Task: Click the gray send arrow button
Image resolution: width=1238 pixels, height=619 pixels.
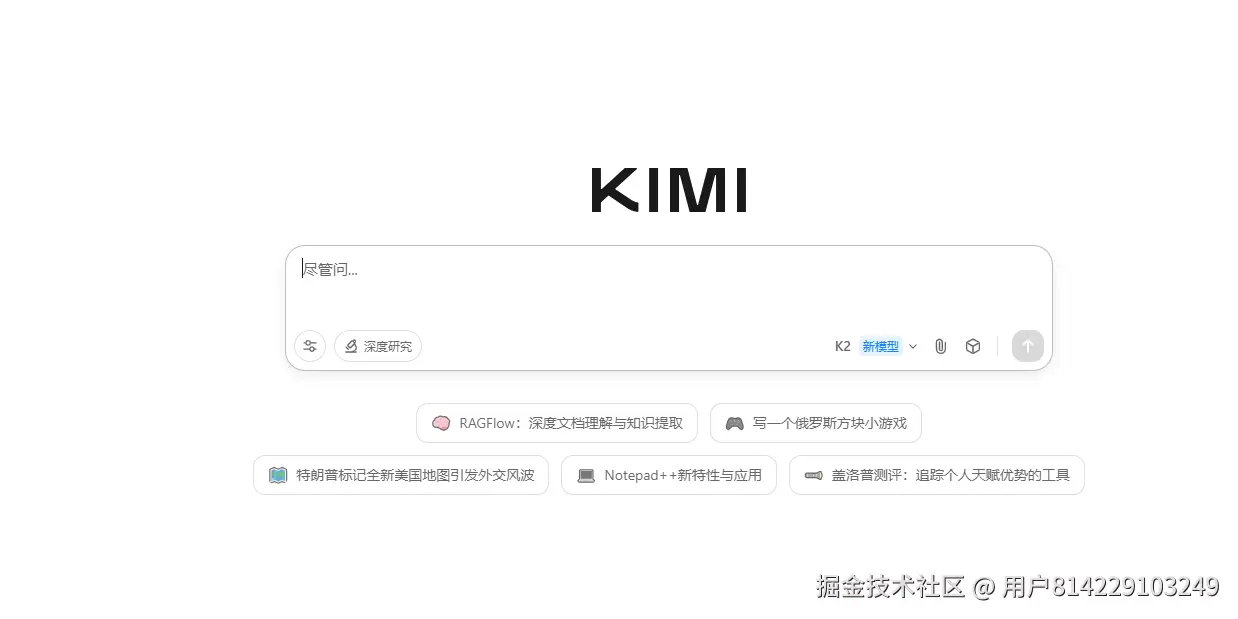Action: click(1028, 346)
